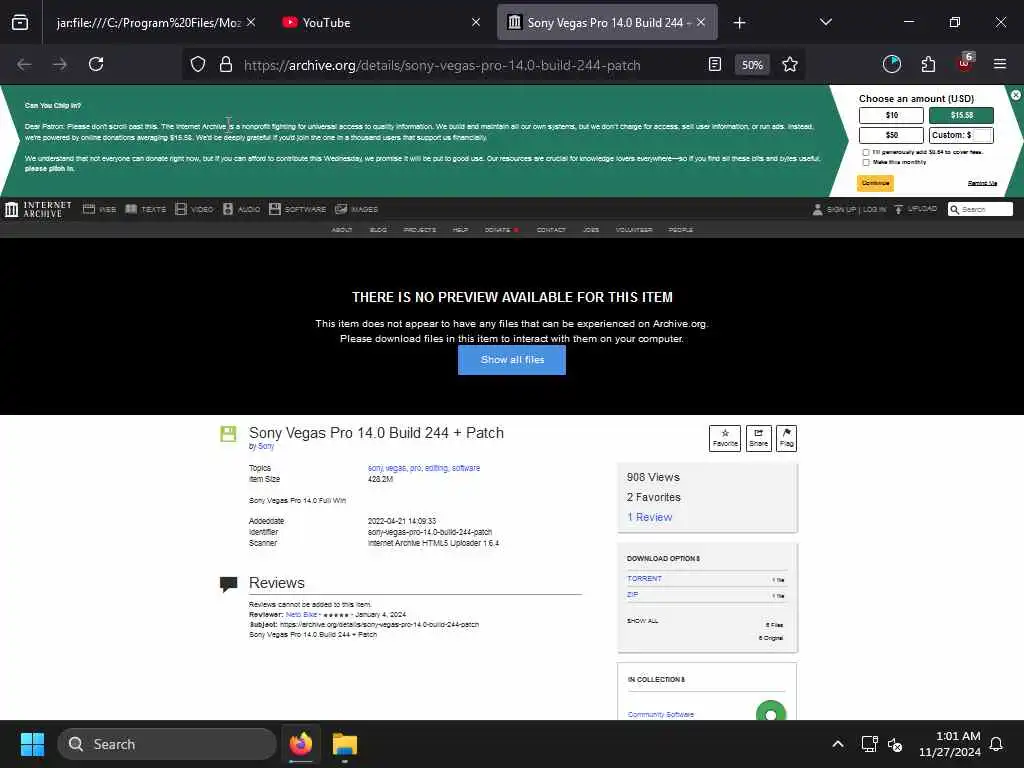Click the user sign-up person icon

click(x=818, y=209)
